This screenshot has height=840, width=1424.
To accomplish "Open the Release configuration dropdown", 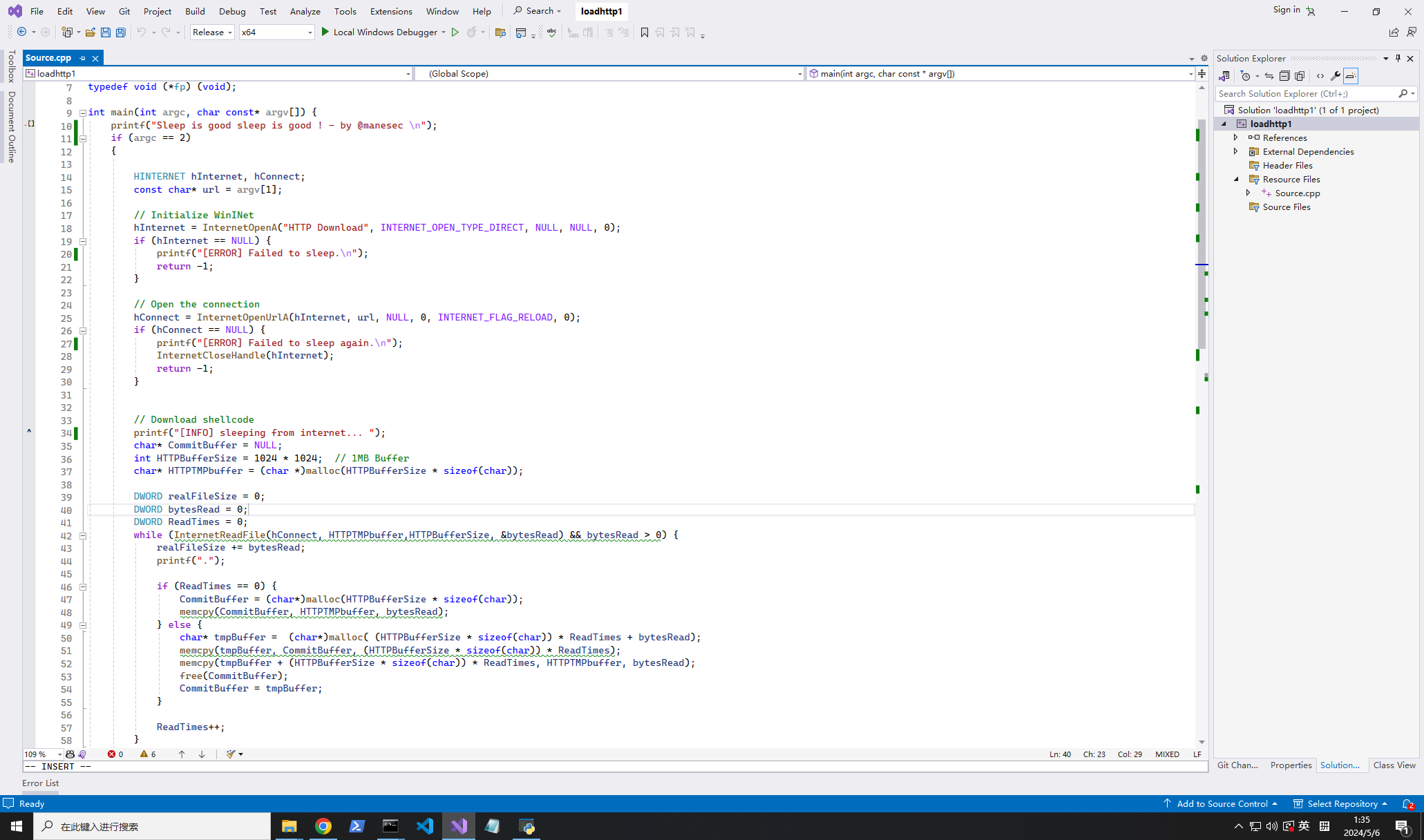I will (x=212, y=32).
